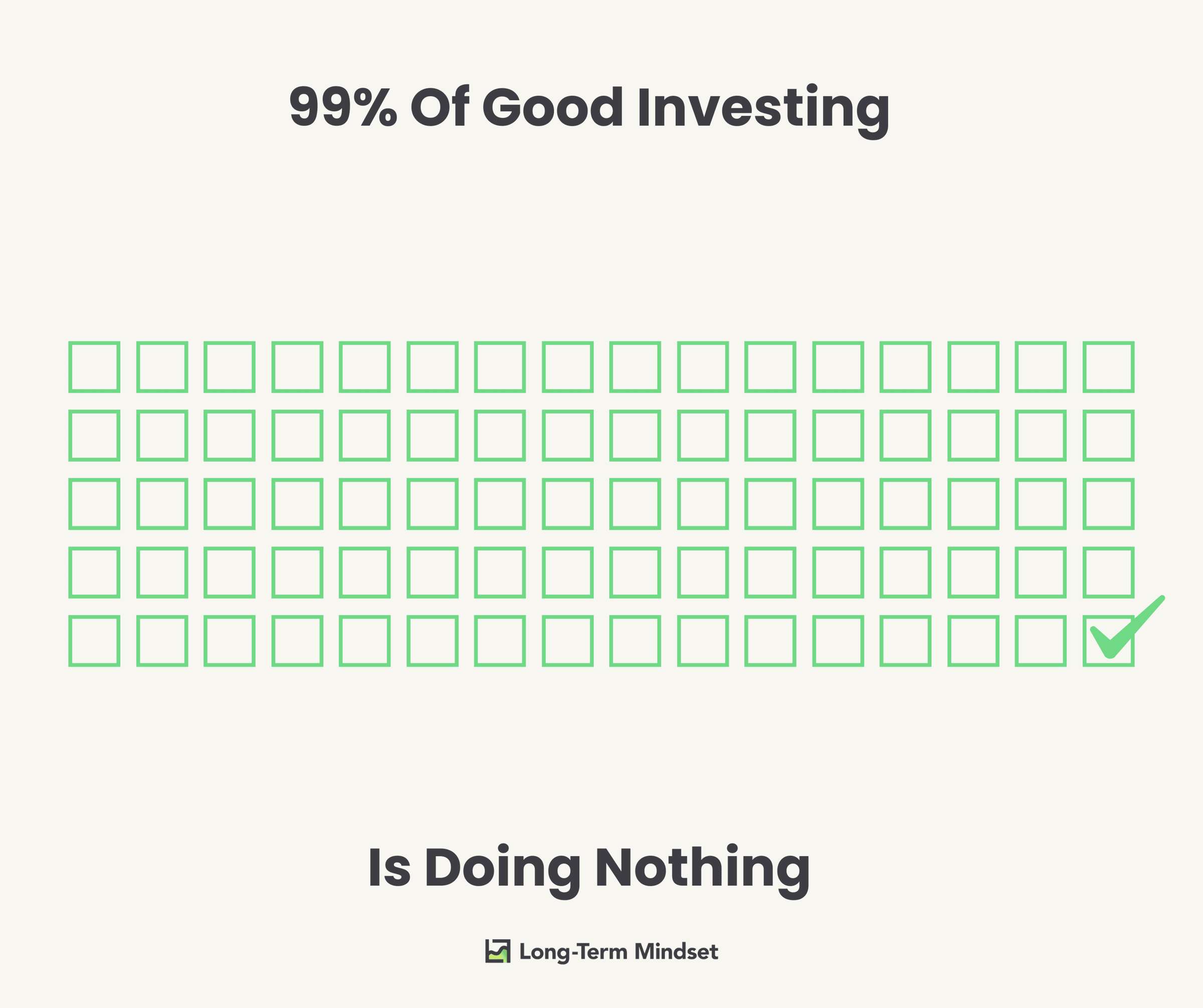The width and height of the screenshot is (1203, 1008).
Task: Click the "Long-Term Mindset" brand text
Action: [x=619, y=952]
